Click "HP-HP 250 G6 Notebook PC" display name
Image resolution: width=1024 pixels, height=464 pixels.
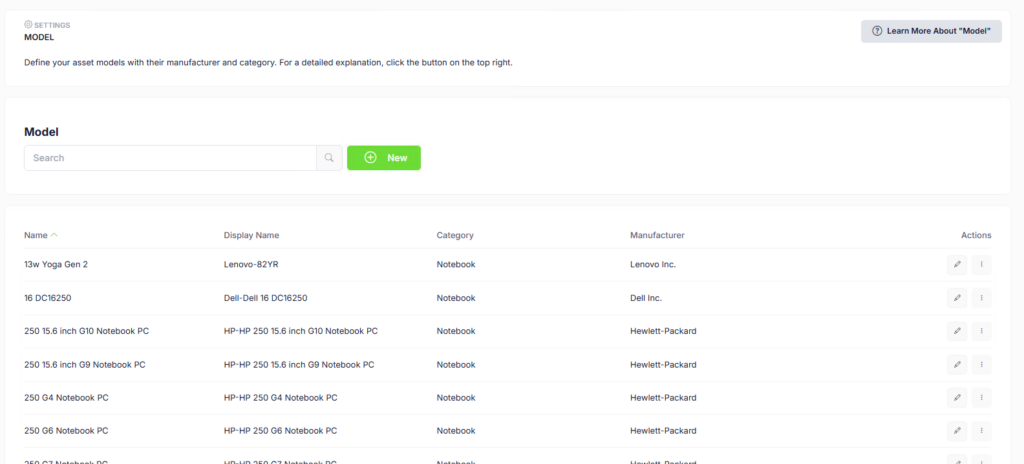tap(280, 431)
